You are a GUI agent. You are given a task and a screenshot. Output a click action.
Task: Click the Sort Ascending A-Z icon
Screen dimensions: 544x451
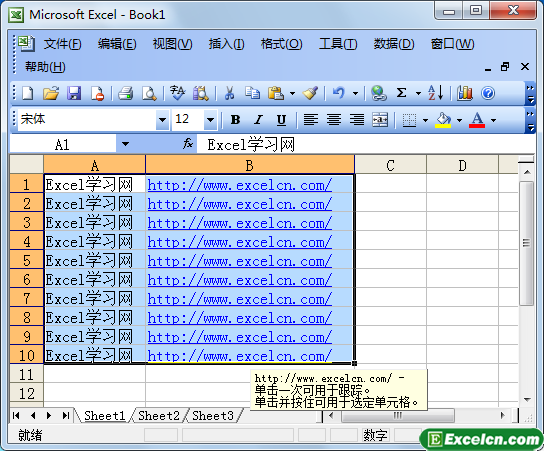(x=435, y=93)
